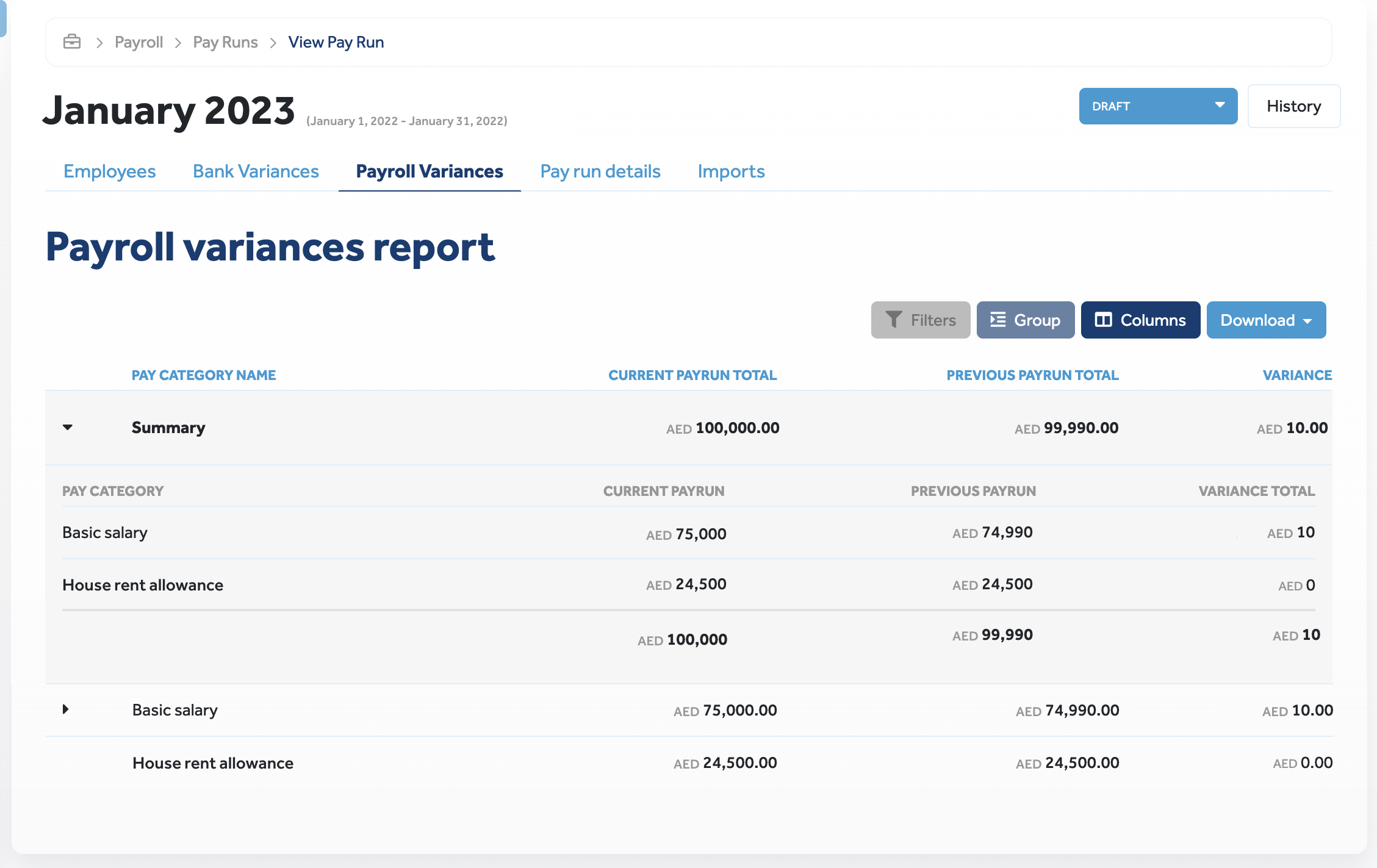This screenshot has width=1377, height=868.
Task: Open the DRAFT status dropdown
Action: click(x=1157, y=106)
